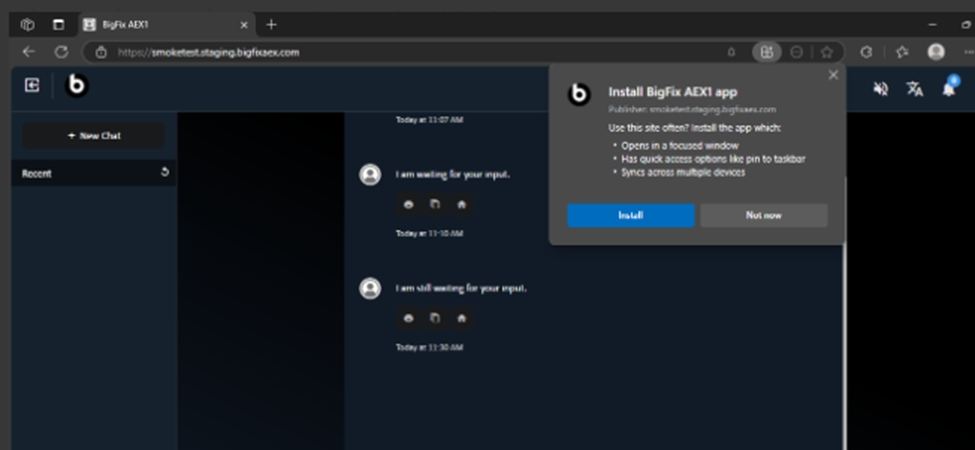Open the language translation selector
The width and height of the screenshot is (975, 450).
pos(915,89)
